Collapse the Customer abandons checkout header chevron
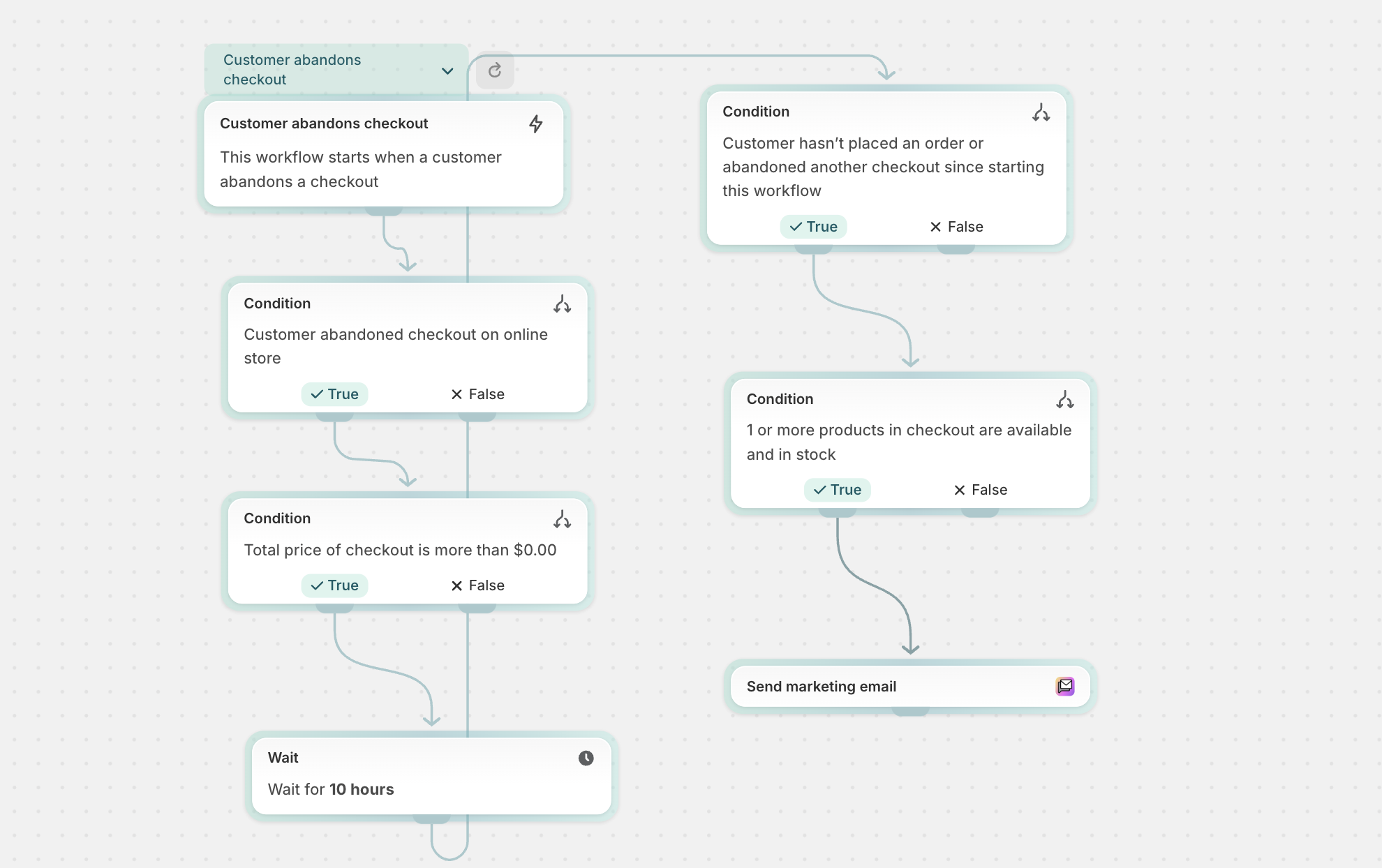Image resolution: width=1382 pixels, height=868 pixels. pos(447,70)
